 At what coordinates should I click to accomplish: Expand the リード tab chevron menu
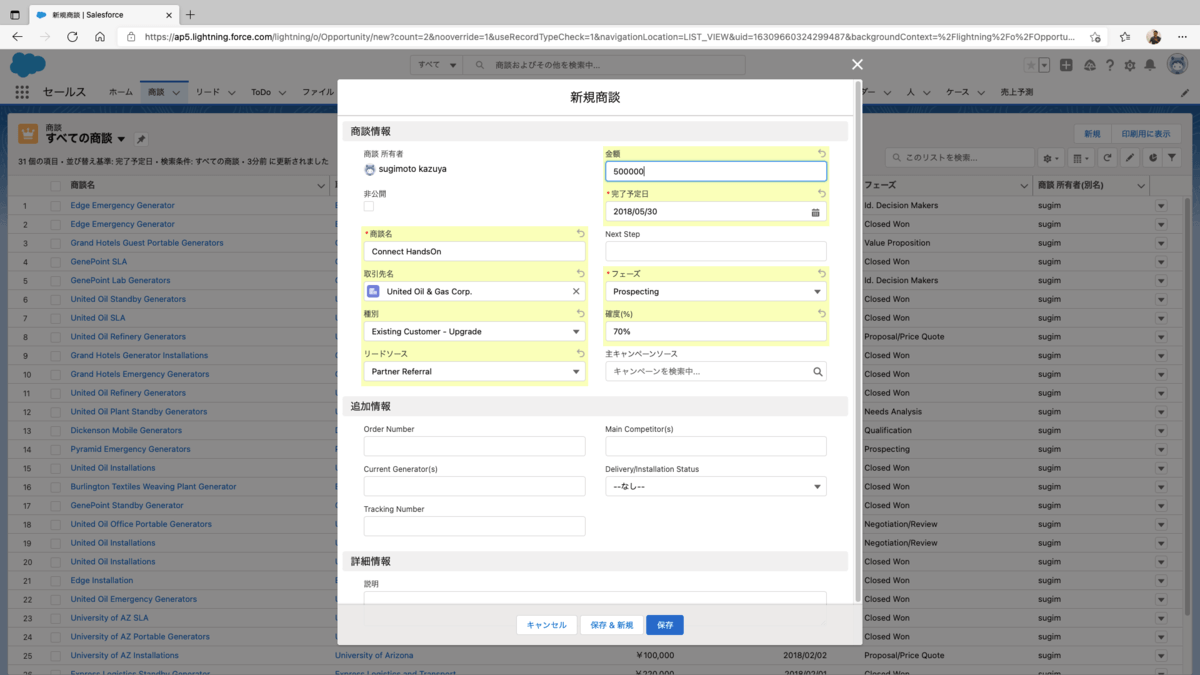click(230, 92)
